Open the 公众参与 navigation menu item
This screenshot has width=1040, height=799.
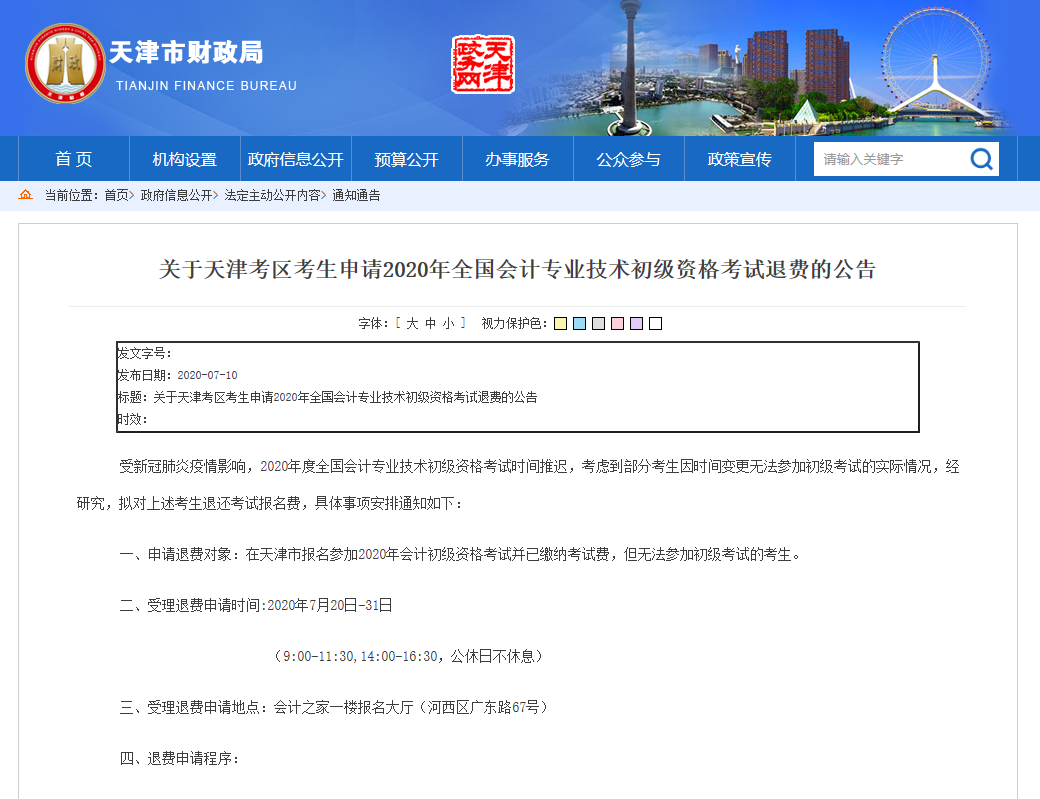[627, 159]
